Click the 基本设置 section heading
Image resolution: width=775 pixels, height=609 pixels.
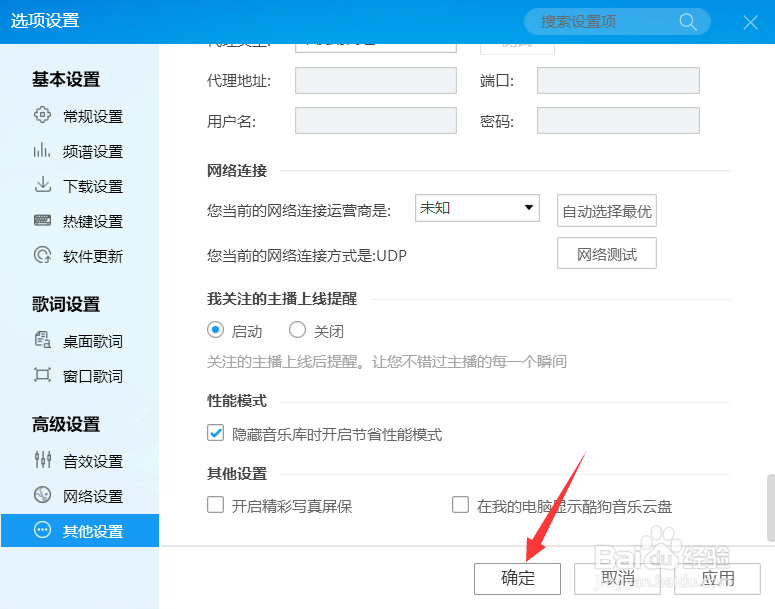(66, 79)
